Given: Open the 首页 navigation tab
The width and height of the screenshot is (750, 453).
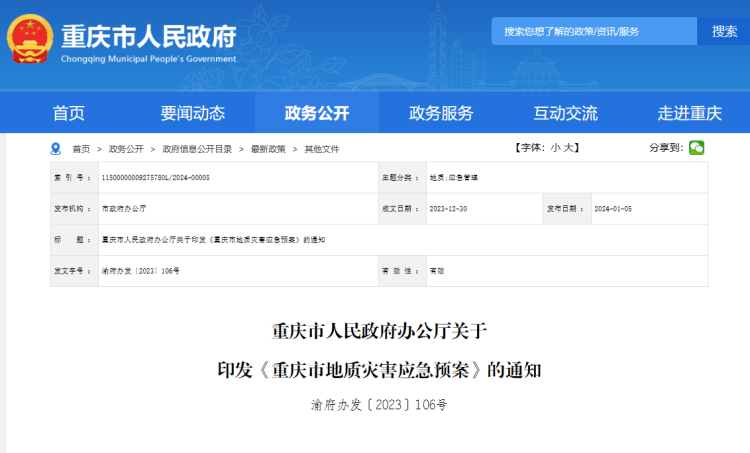Looking at the screenshot, I should (x=69, y=113).
